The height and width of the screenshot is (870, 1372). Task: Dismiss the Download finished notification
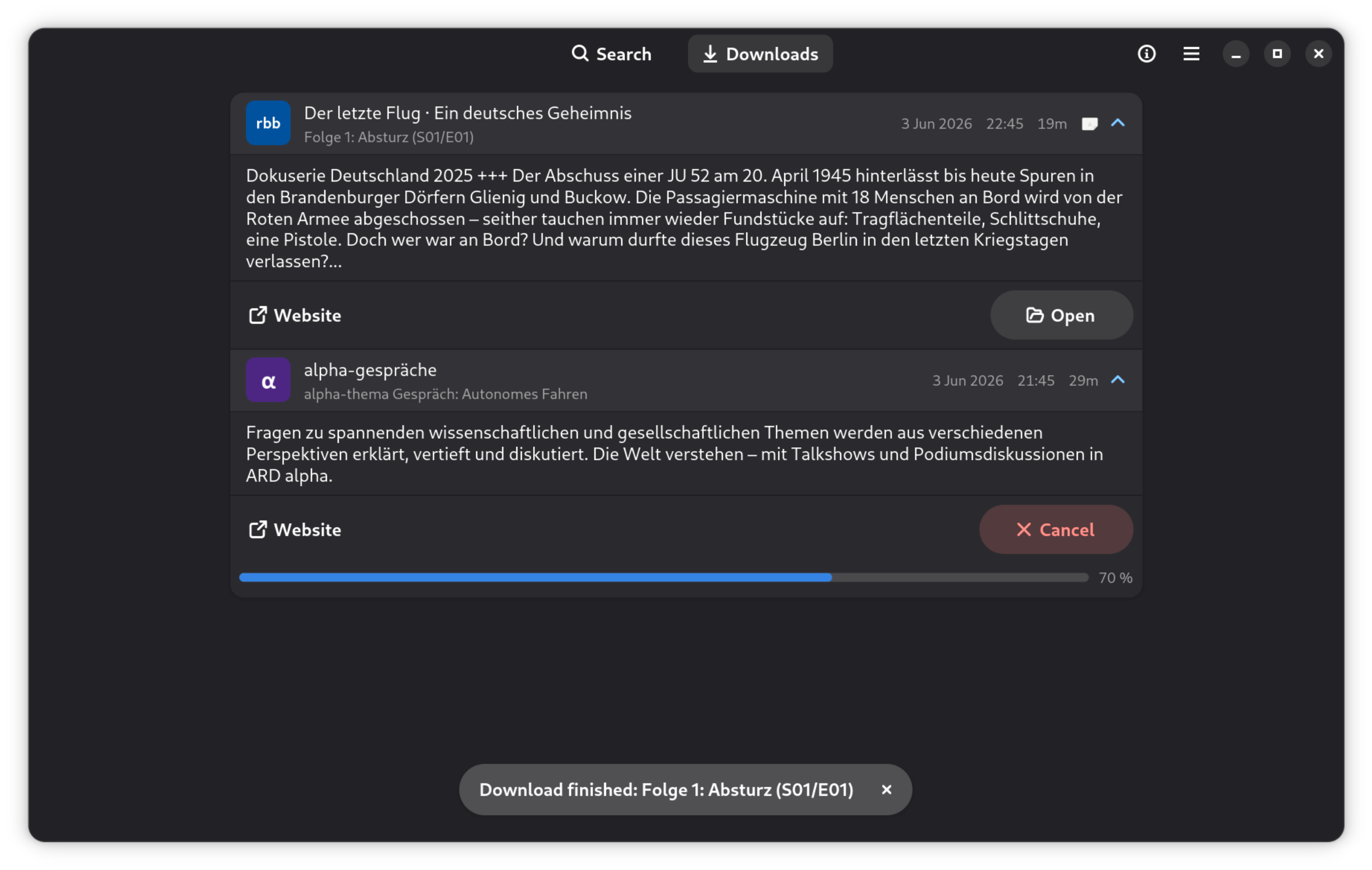click(886, 790)
